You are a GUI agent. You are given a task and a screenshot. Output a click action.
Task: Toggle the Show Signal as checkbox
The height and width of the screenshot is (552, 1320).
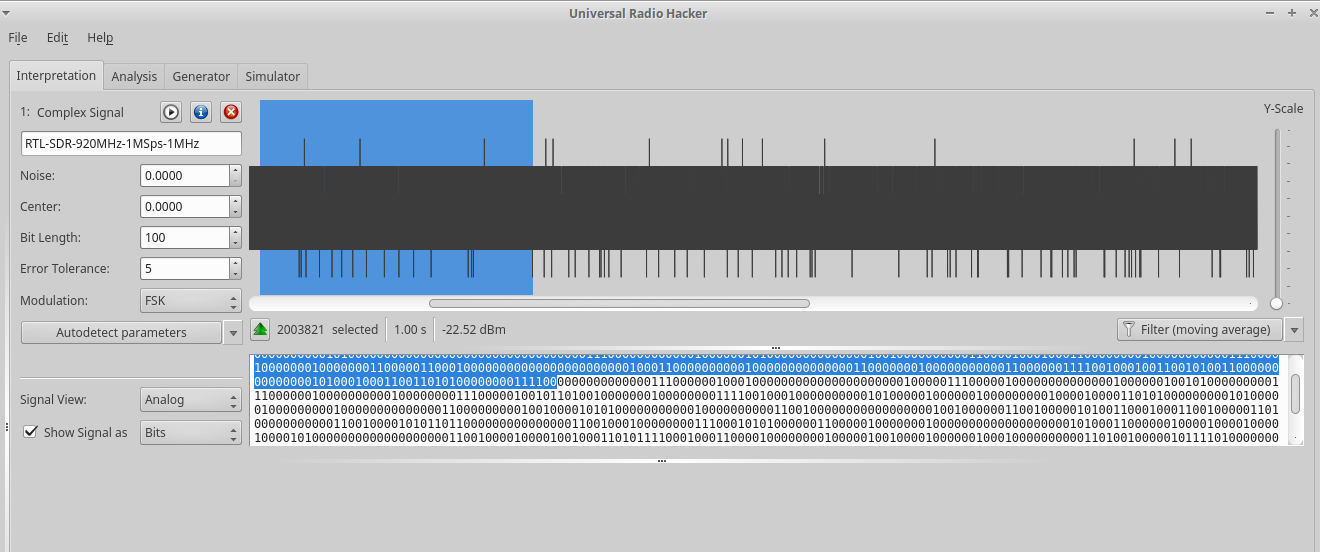tap(30, 432)
